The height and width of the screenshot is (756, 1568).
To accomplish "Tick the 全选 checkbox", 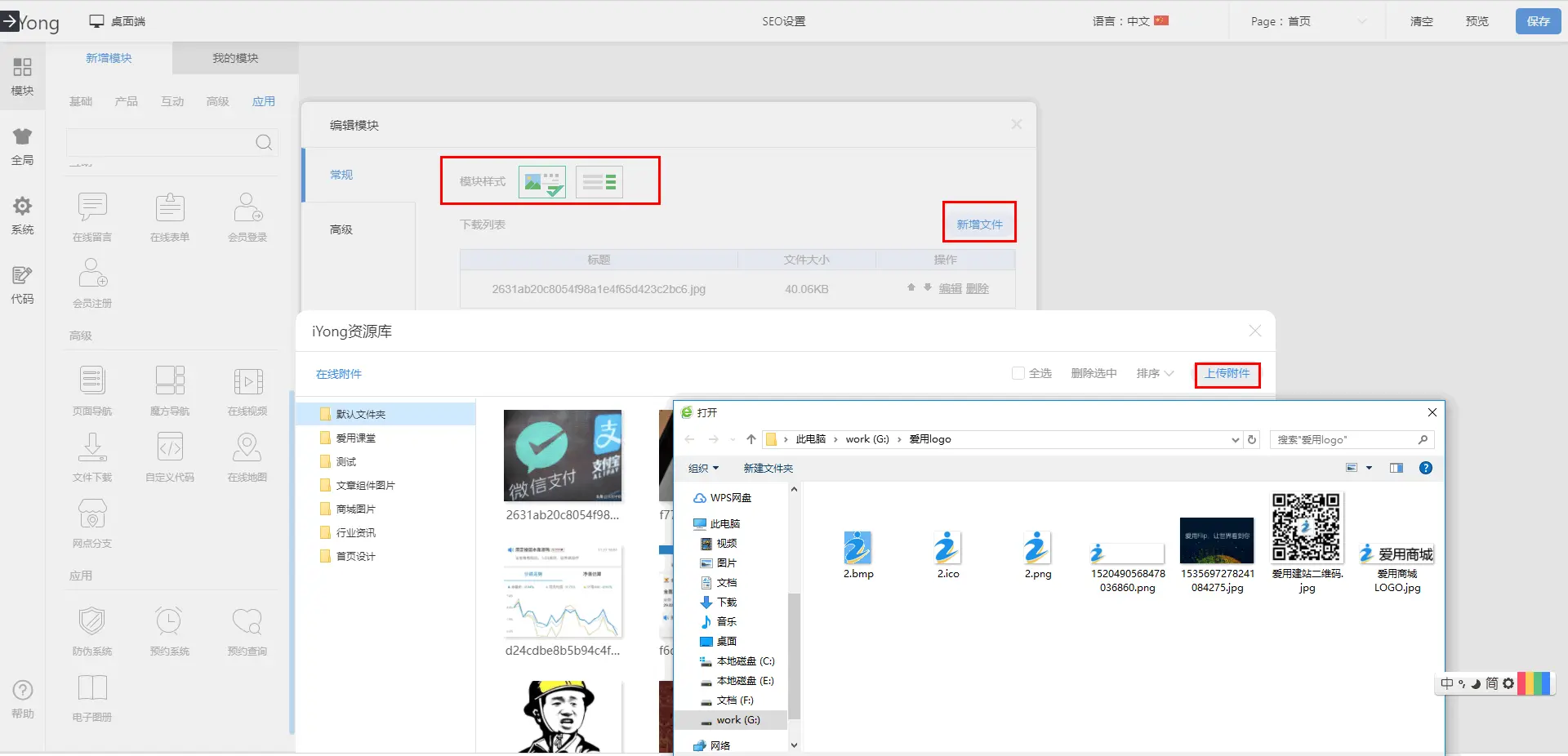I will (1018, 373).
